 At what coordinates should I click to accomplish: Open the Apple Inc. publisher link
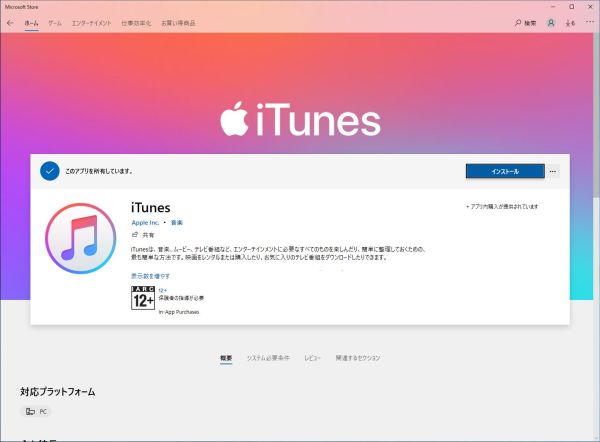point(146,221)
